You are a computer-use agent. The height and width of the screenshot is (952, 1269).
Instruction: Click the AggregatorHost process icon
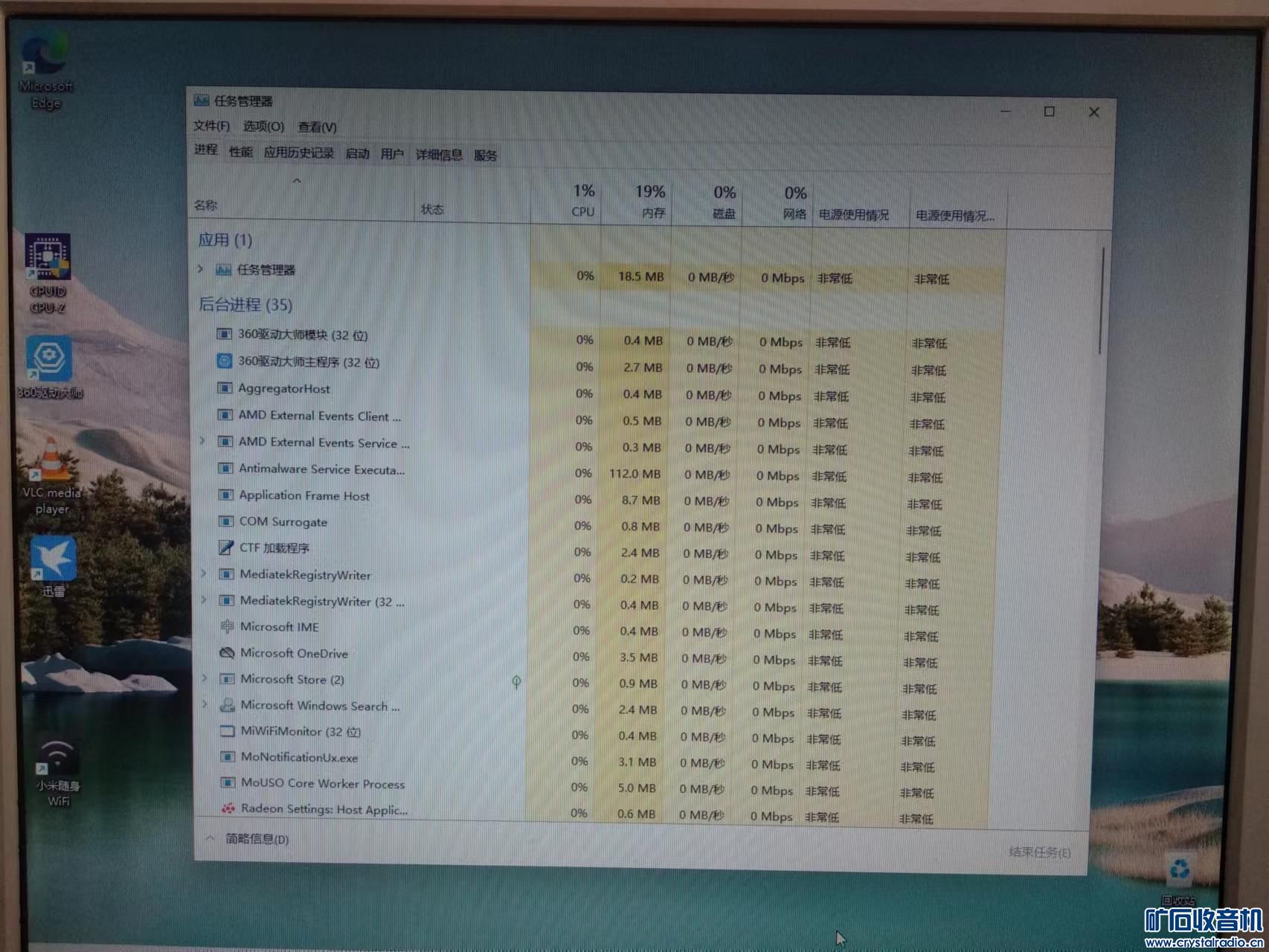(x=224, y=388)
